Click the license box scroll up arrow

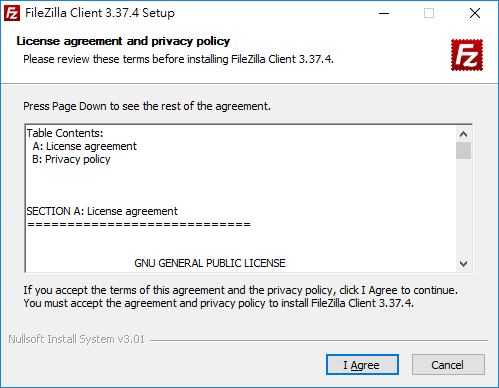pos(463,134)
